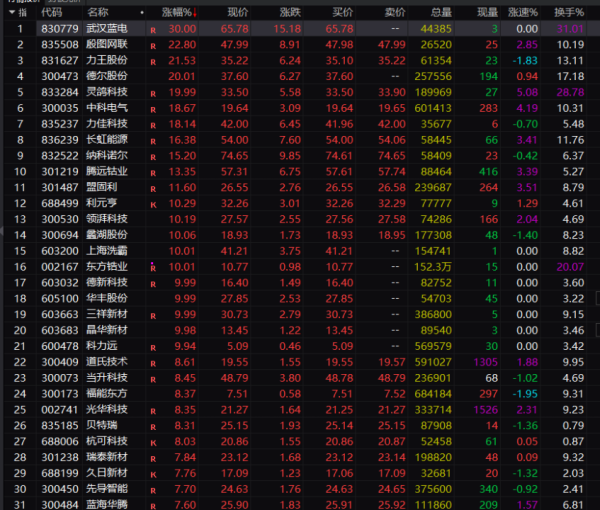Click the R marker beside 科力远
The image size is (600, 510).
[x=153, y=347]
